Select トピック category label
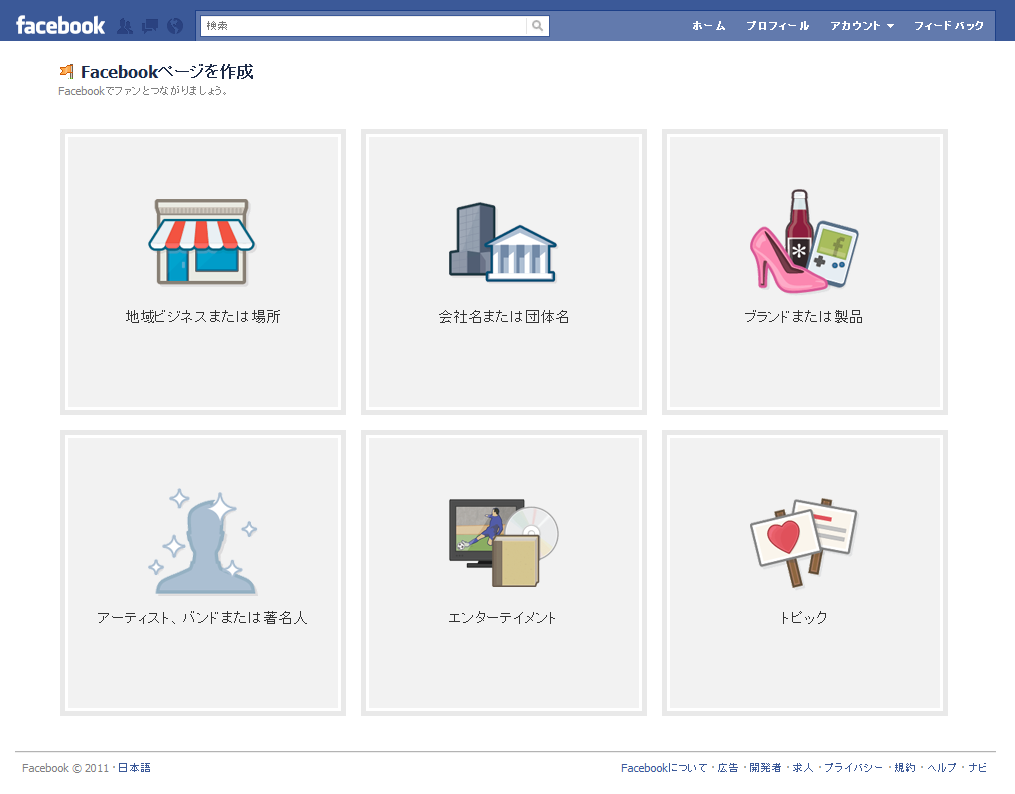 (803, 618)
